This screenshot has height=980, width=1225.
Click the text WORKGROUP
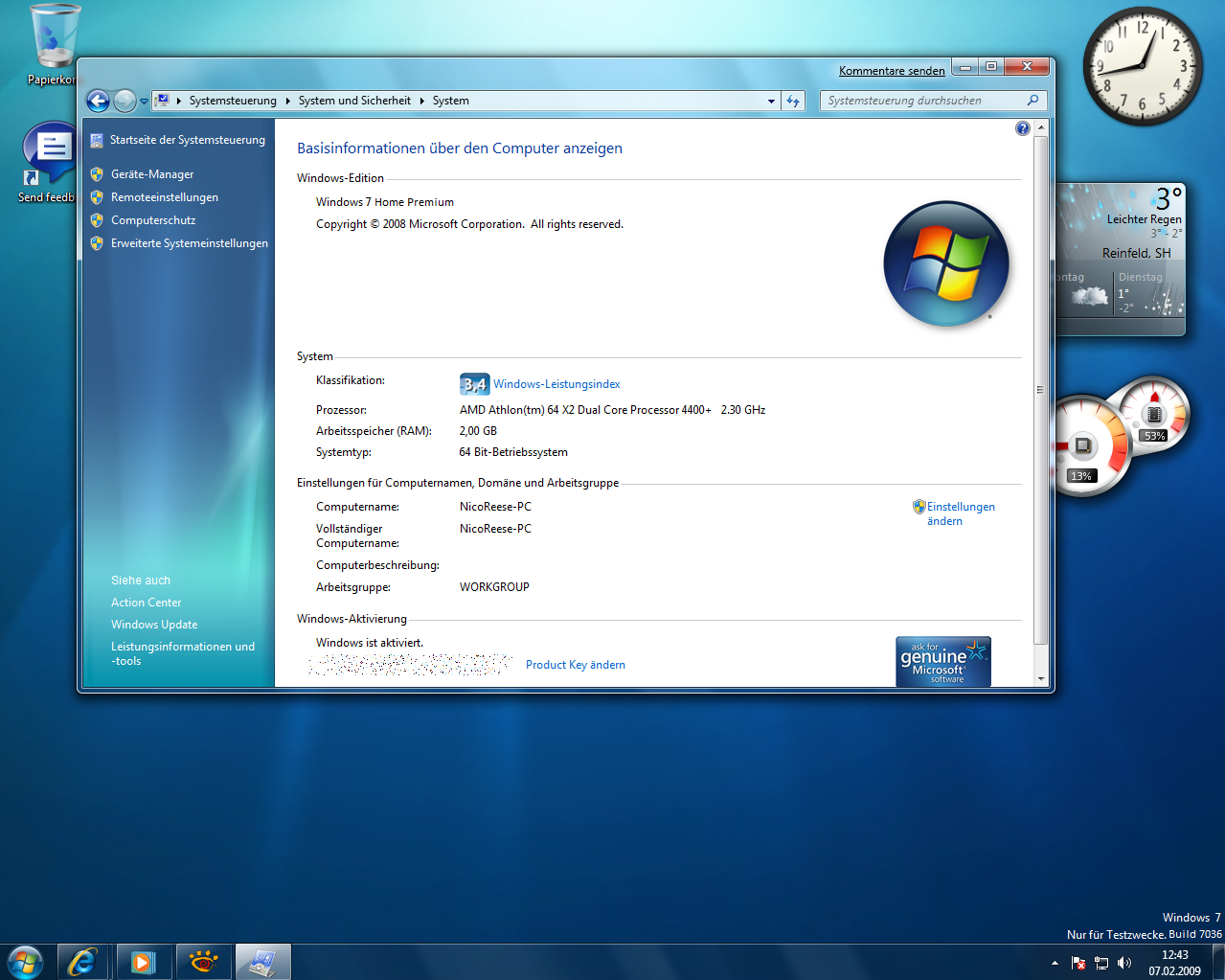(494, 587)
